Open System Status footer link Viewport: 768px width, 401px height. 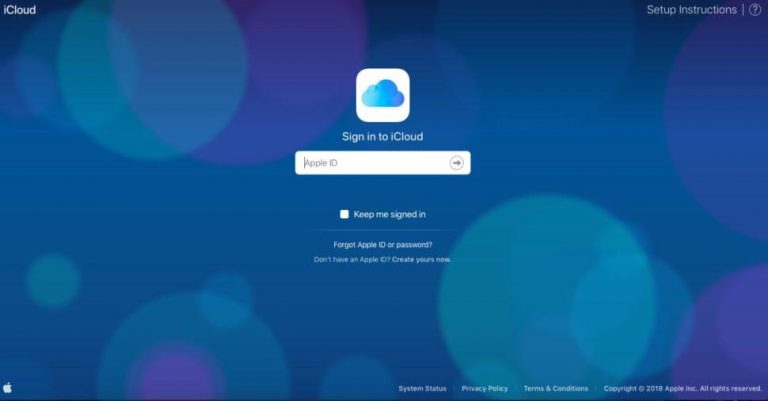(x=422, y=388)
